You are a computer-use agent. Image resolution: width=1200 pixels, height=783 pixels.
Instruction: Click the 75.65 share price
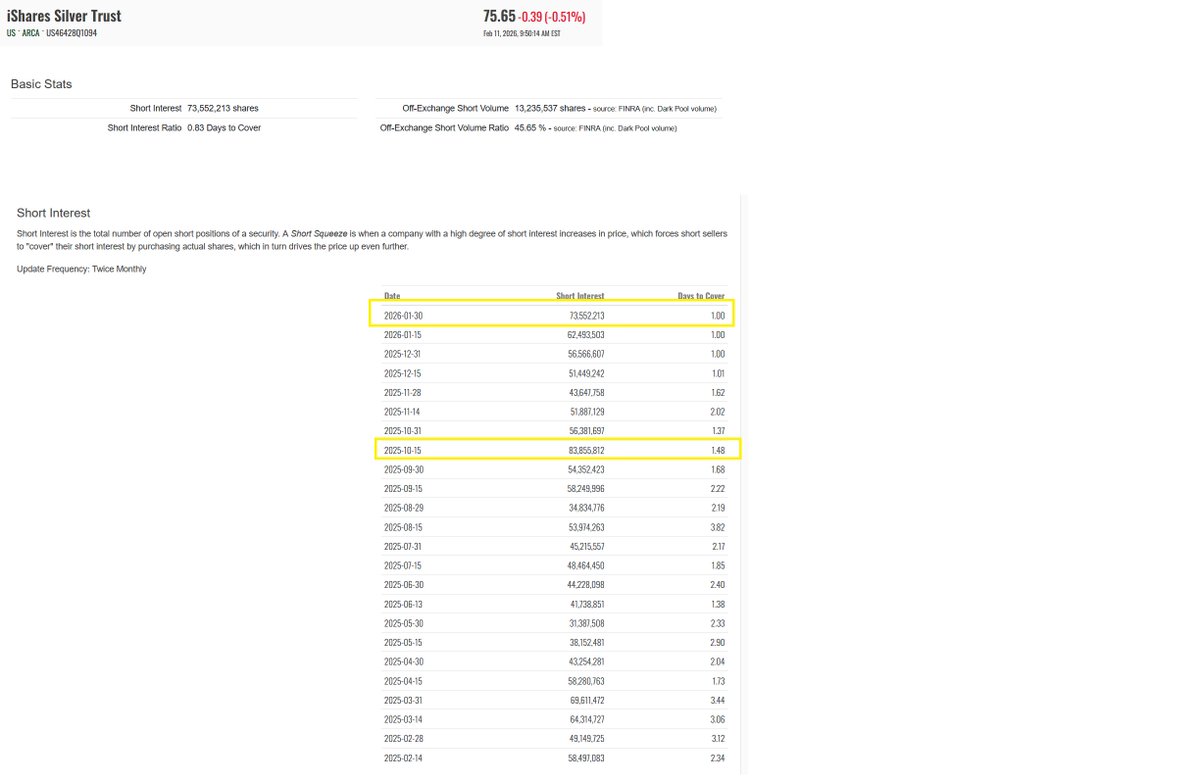[499, 16]
